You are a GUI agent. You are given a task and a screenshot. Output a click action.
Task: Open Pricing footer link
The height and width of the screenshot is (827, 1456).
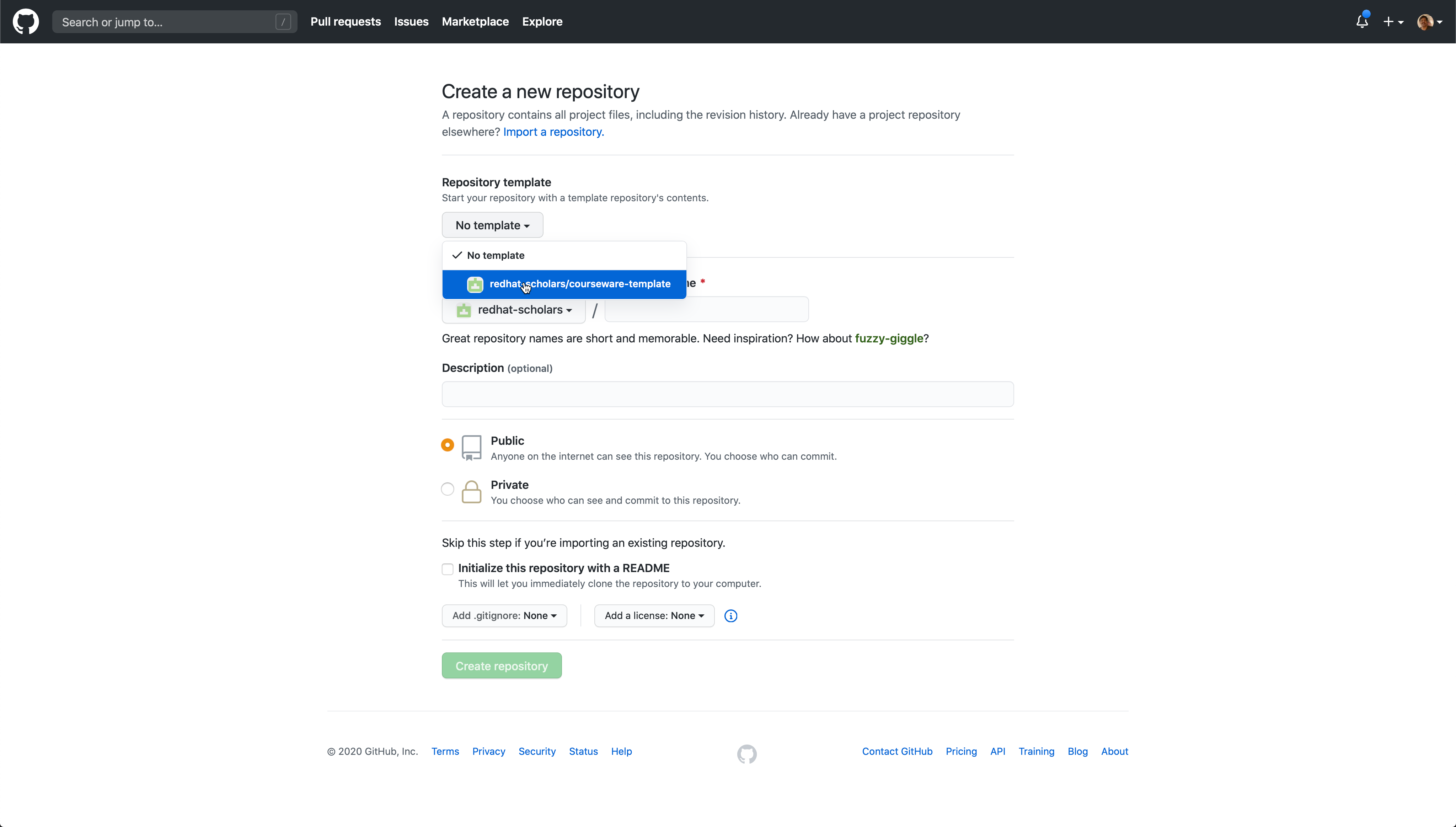pyautogui.click(x=961, y=752)
